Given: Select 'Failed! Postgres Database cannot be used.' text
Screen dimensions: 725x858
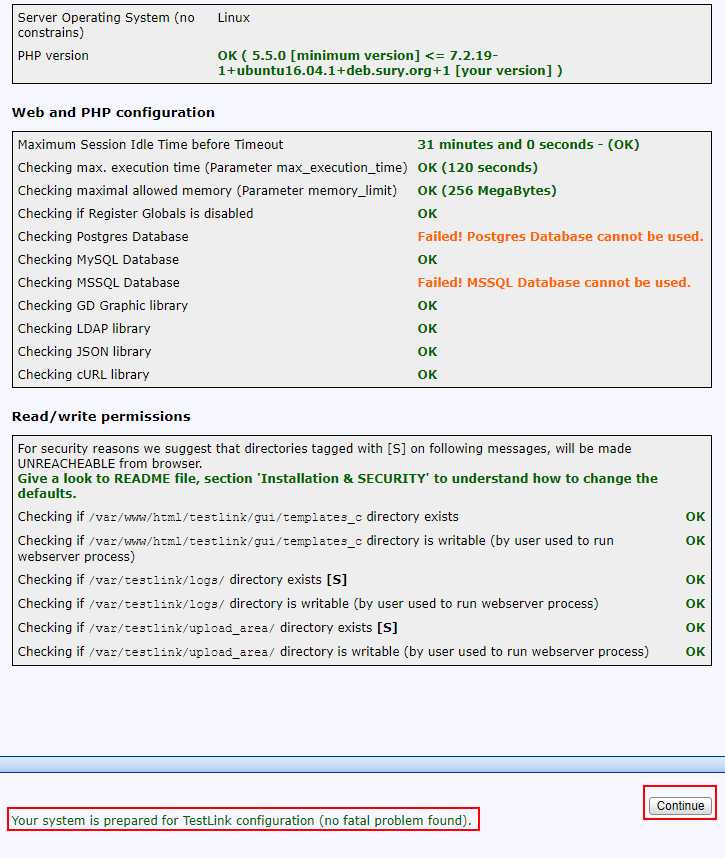Looking at the screenshot, I should [x=560, y=236].
